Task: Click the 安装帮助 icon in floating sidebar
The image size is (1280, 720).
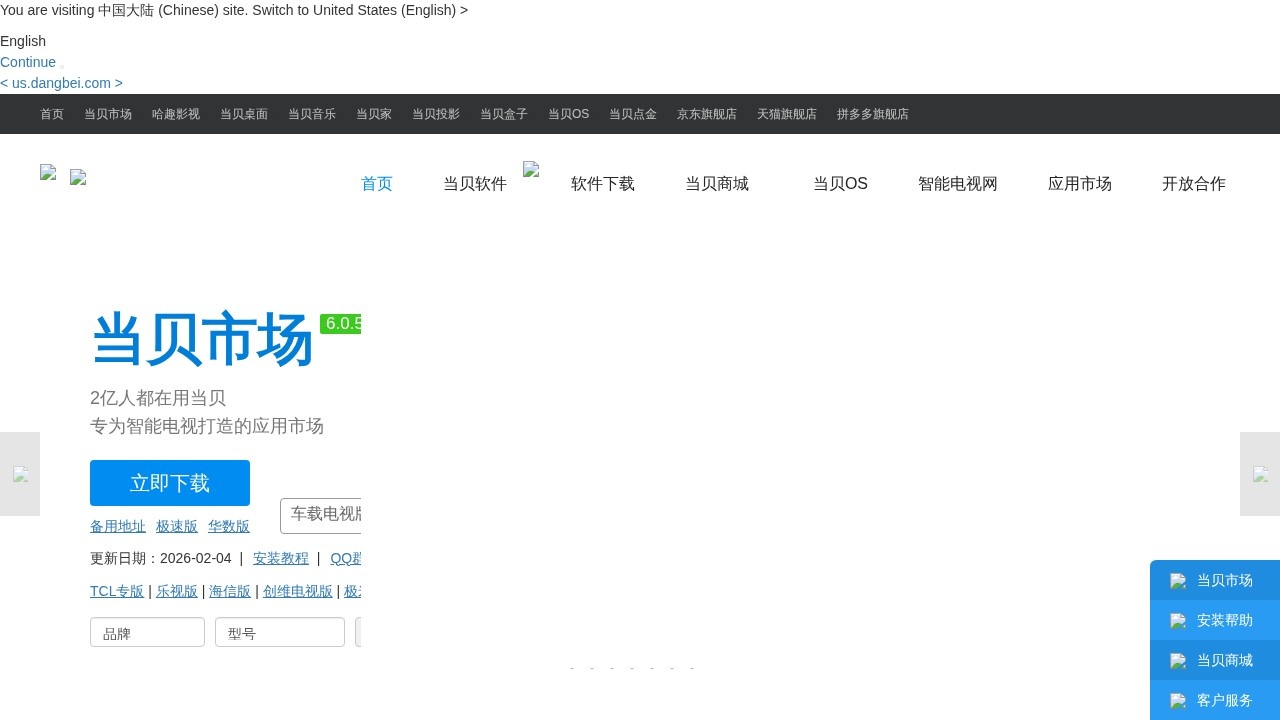Action: click(x=1178, y=621)
